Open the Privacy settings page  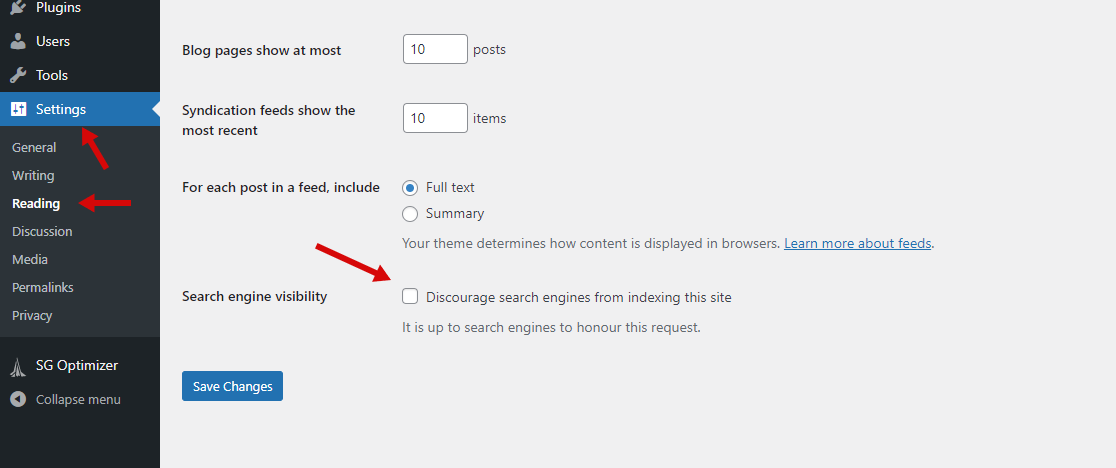click(32, 315)
